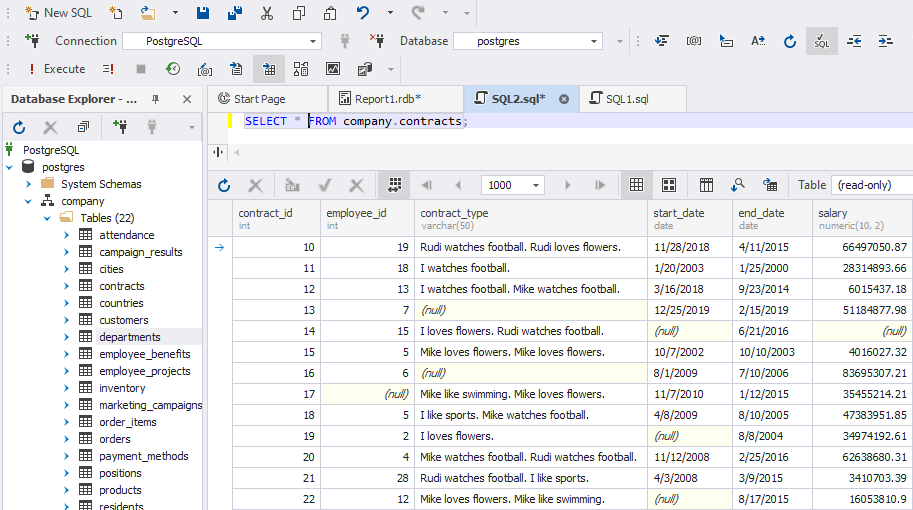Select the PostgreSQL connection node
Image resolution: width=913 pixels, height=510 pixels.
(51, 150)
